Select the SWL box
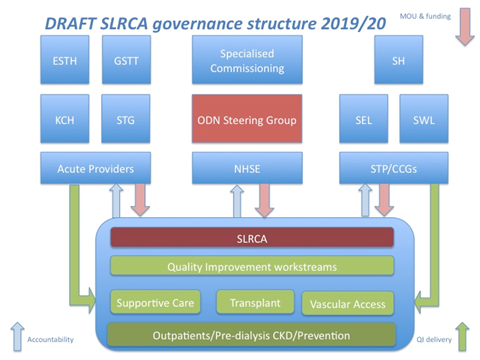Image resolution: width=480 pixels, height=360 pixels. pyautogui.click(x=424, y=119)
